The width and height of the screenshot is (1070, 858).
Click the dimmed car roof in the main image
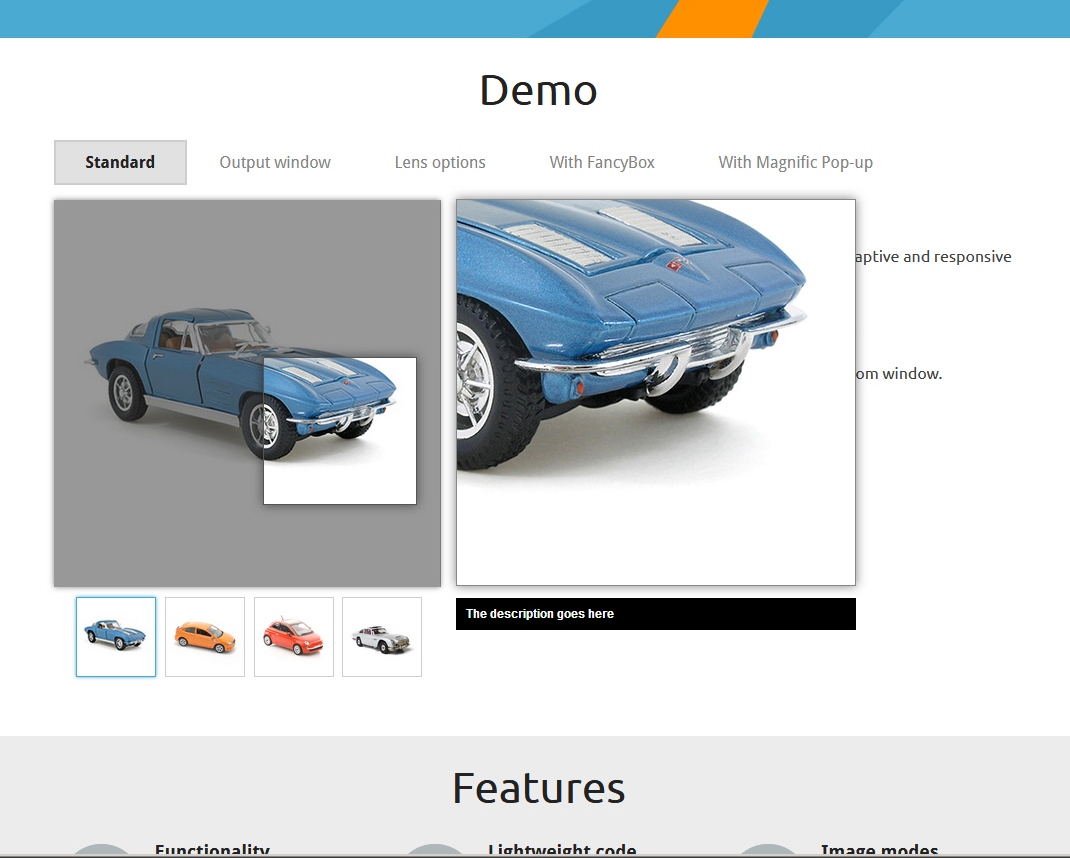[x=200, y=320]
